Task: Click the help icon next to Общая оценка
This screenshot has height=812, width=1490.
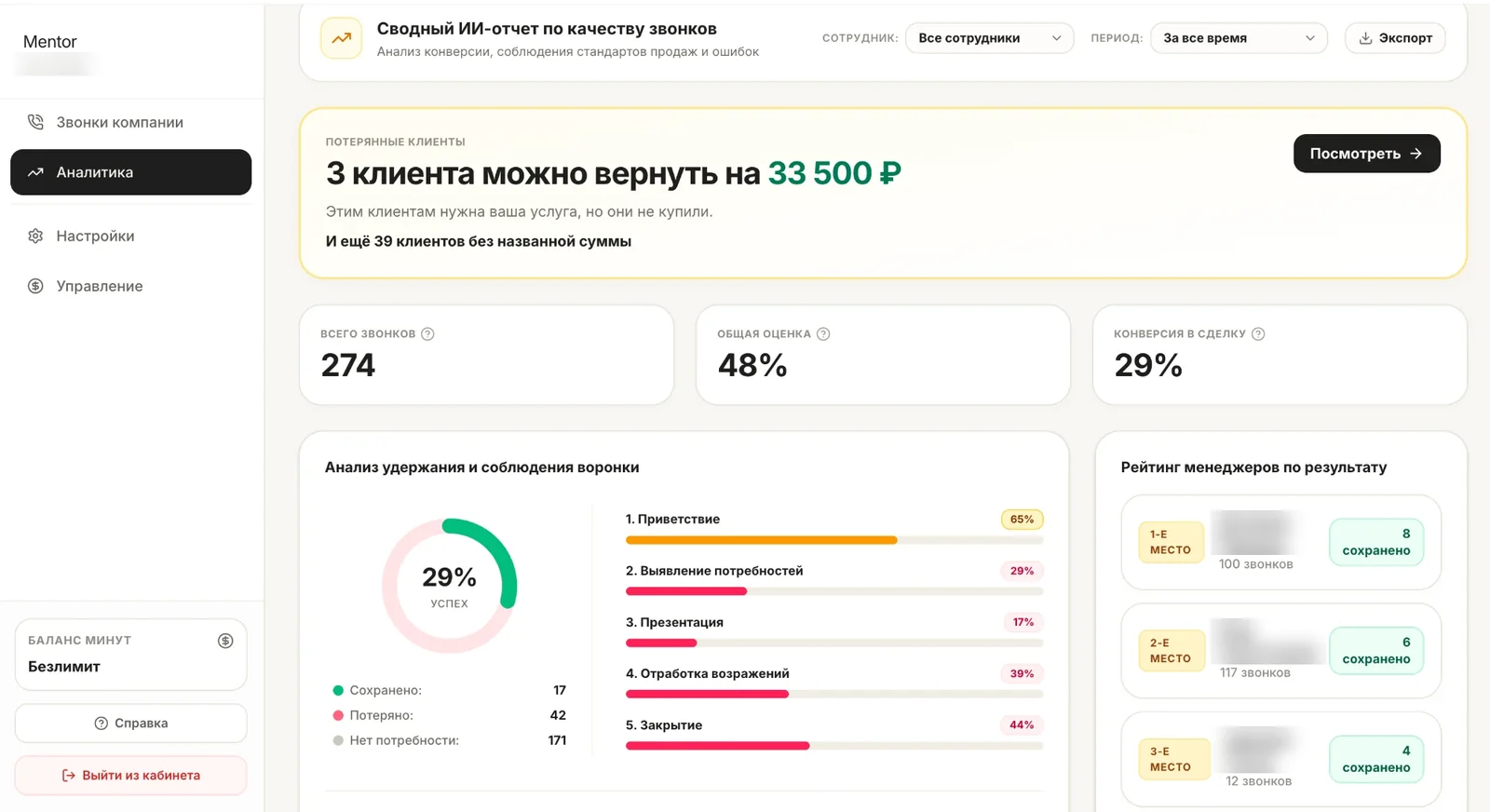Action: [x=823, y=334]
